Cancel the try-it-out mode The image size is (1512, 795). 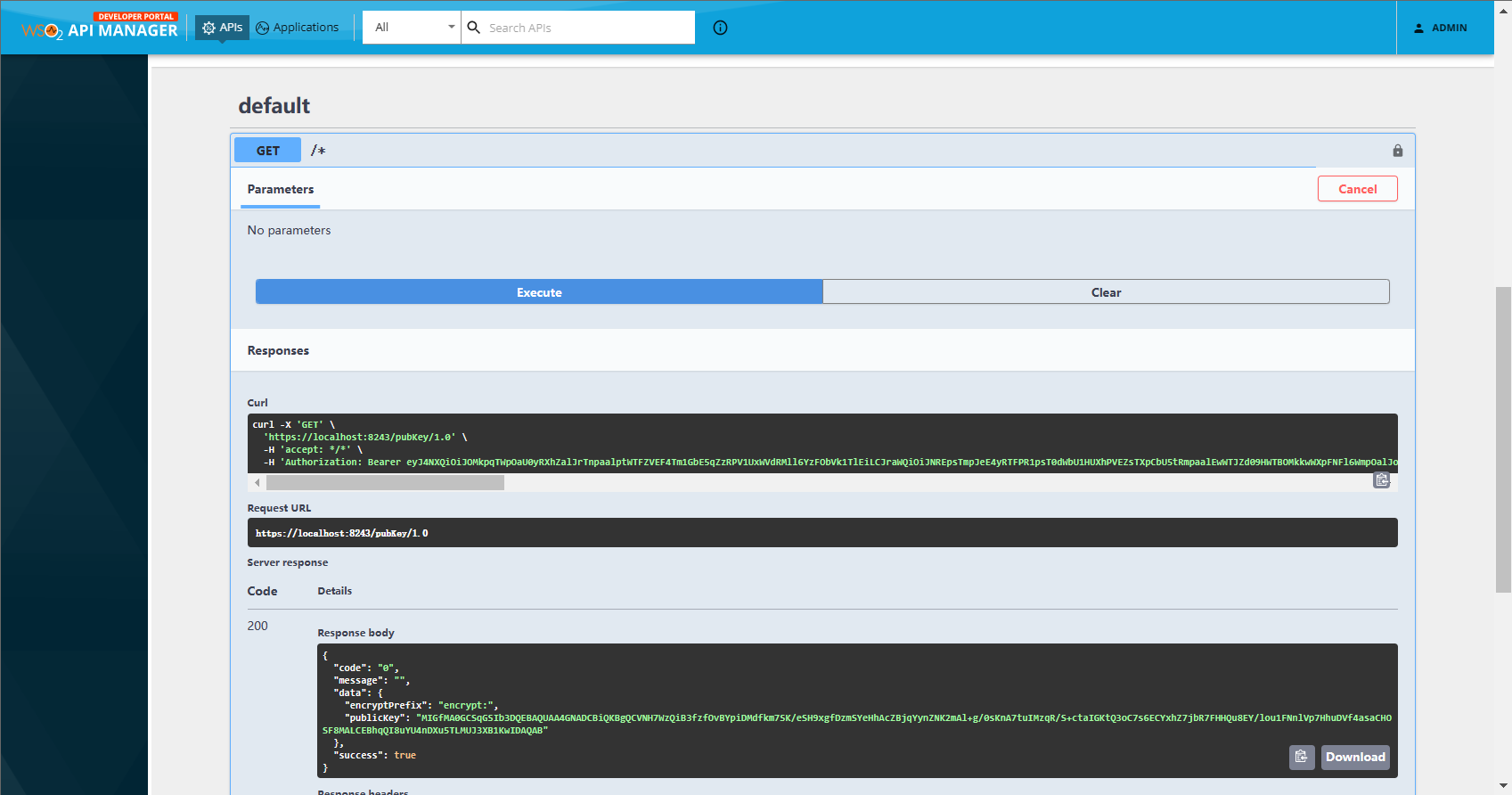pyautogui.click(x=1358, y=189)
